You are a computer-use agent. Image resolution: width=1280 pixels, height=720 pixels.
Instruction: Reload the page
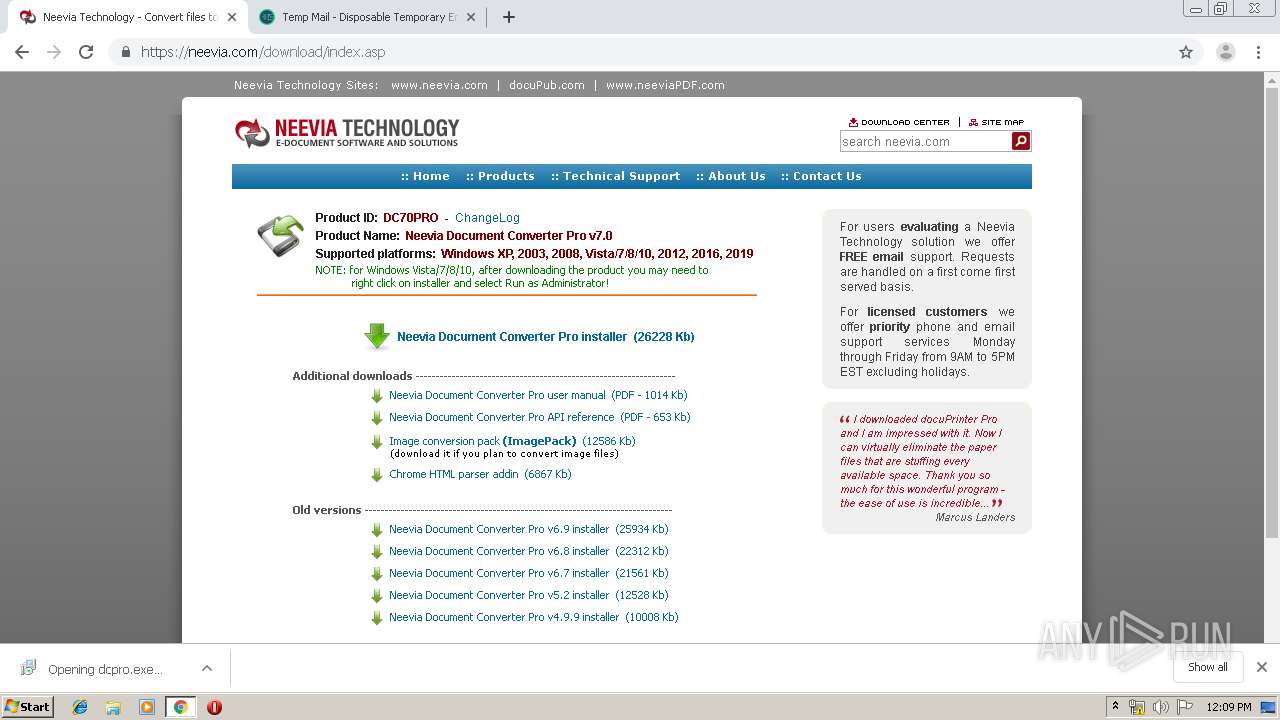point(86,52)
